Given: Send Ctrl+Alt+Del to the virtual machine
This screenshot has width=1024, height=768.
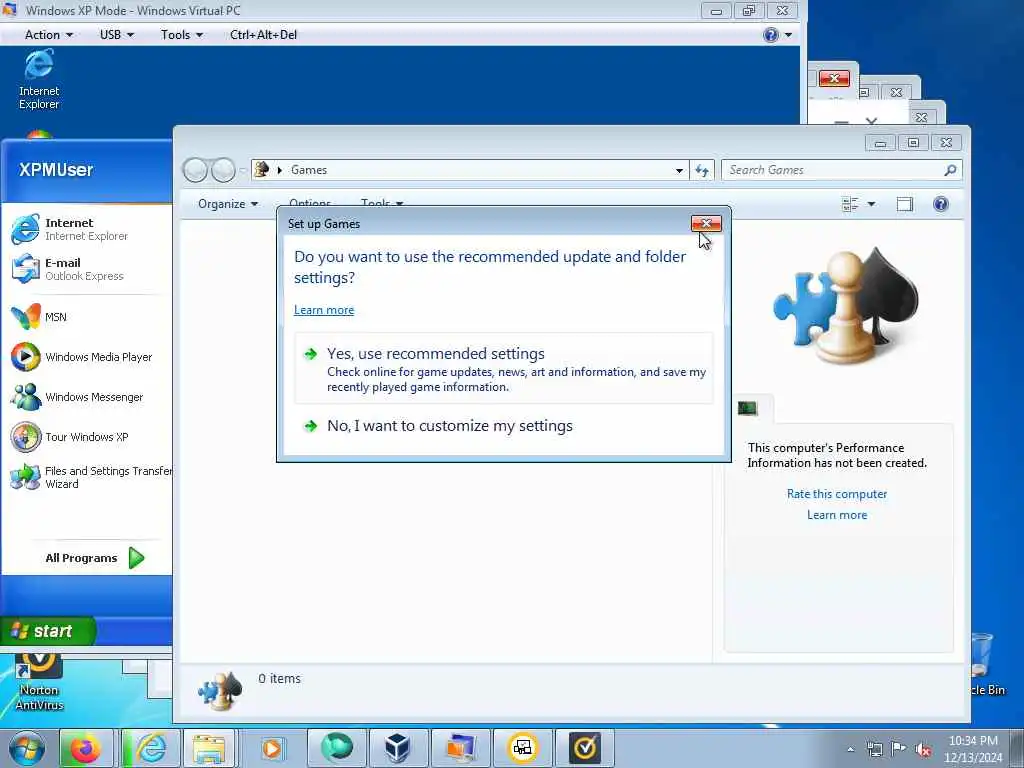Looking at the screenshot, I should 263,35.
